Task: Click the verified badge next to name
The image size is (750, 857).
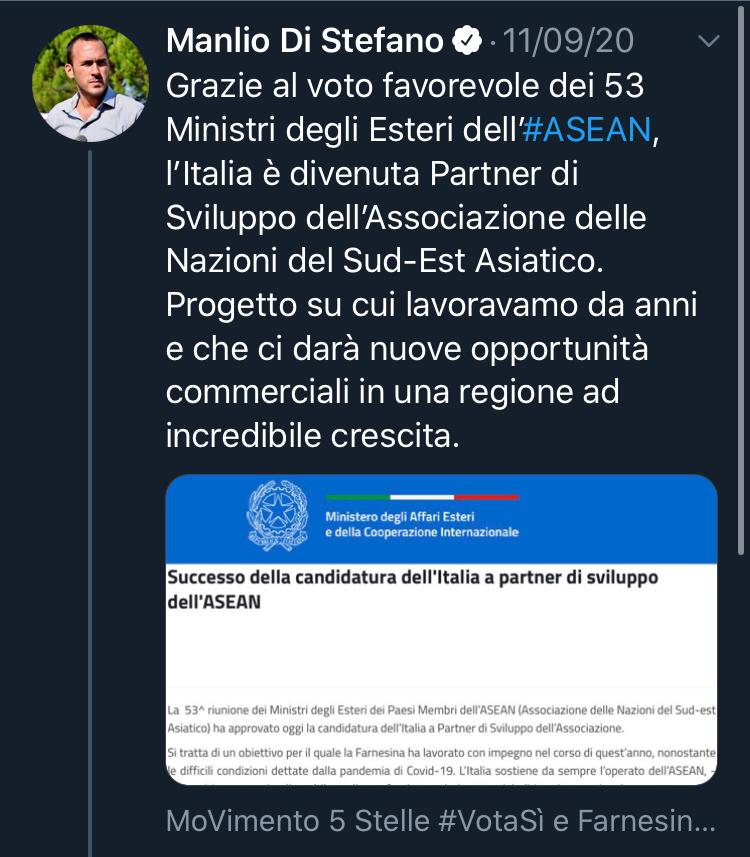Action: coord(466,41)
